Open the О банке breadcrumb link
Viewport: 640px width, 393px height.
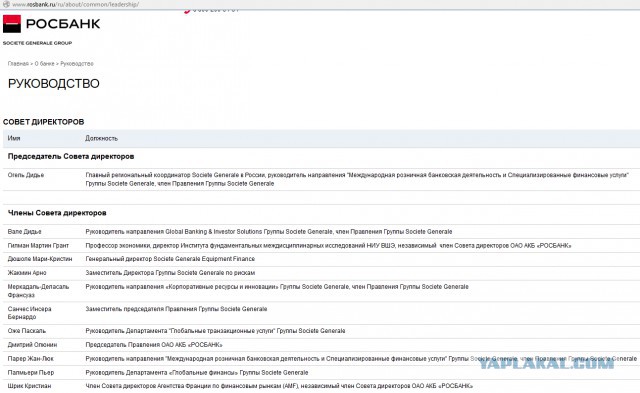tap(44, 64)
